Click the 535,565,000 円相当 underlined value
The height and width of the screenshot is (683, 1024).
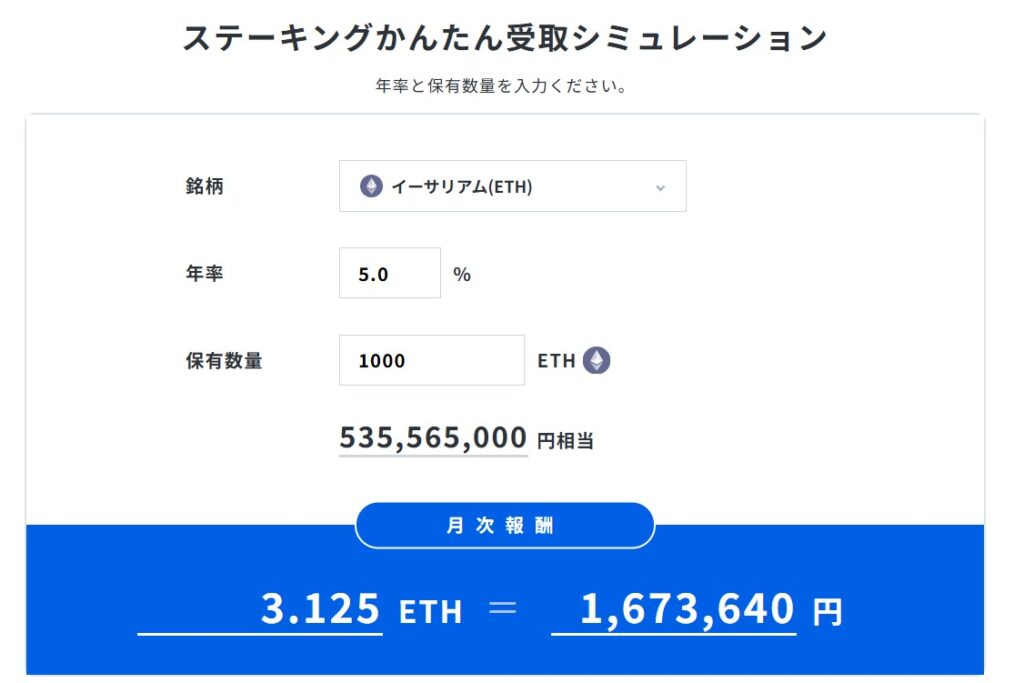[x=432, y=437]
